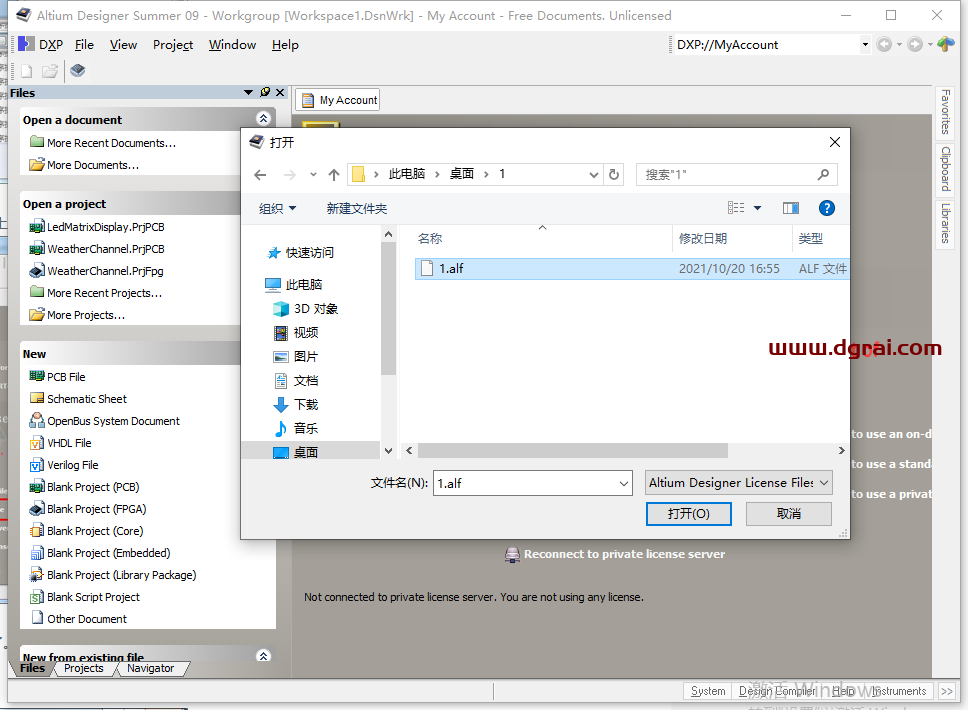Image resolution: width=968 pixels, height=710 pixels.
Task: Click the up-arrow parent folder icon
Action: coord(334,174)
